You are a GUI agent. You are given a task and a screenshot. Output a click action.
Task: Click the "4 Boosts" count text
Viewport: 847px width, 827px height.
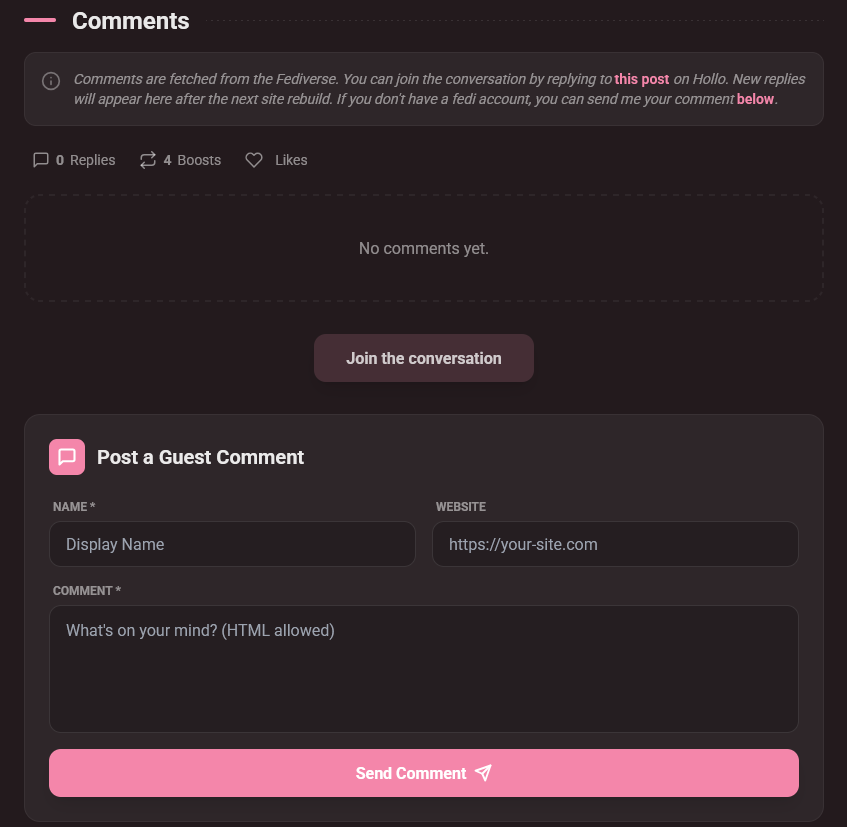pyautogui.click(x=193, y=160)
